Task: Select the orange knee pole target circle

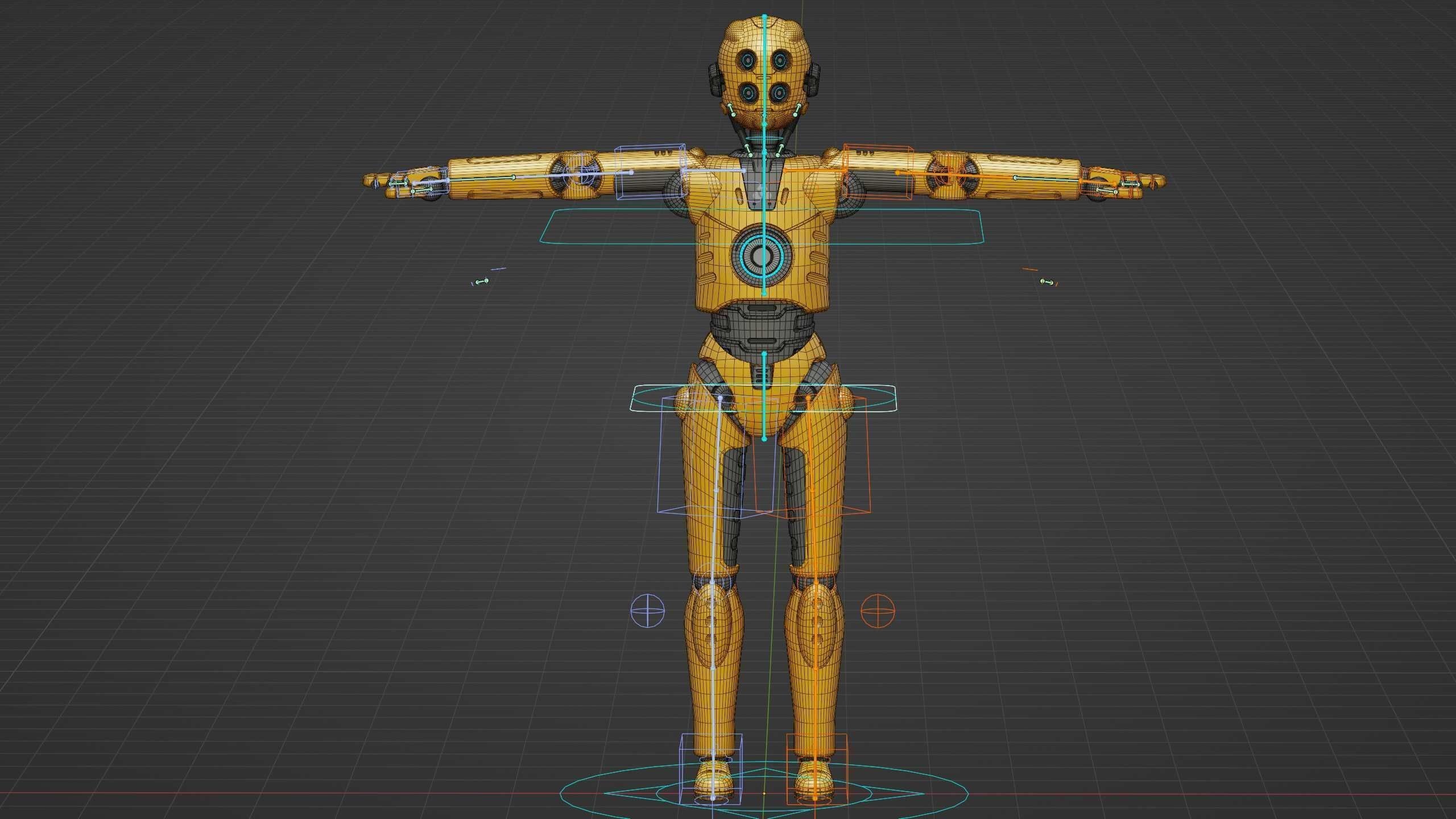Action: point(878,611)
